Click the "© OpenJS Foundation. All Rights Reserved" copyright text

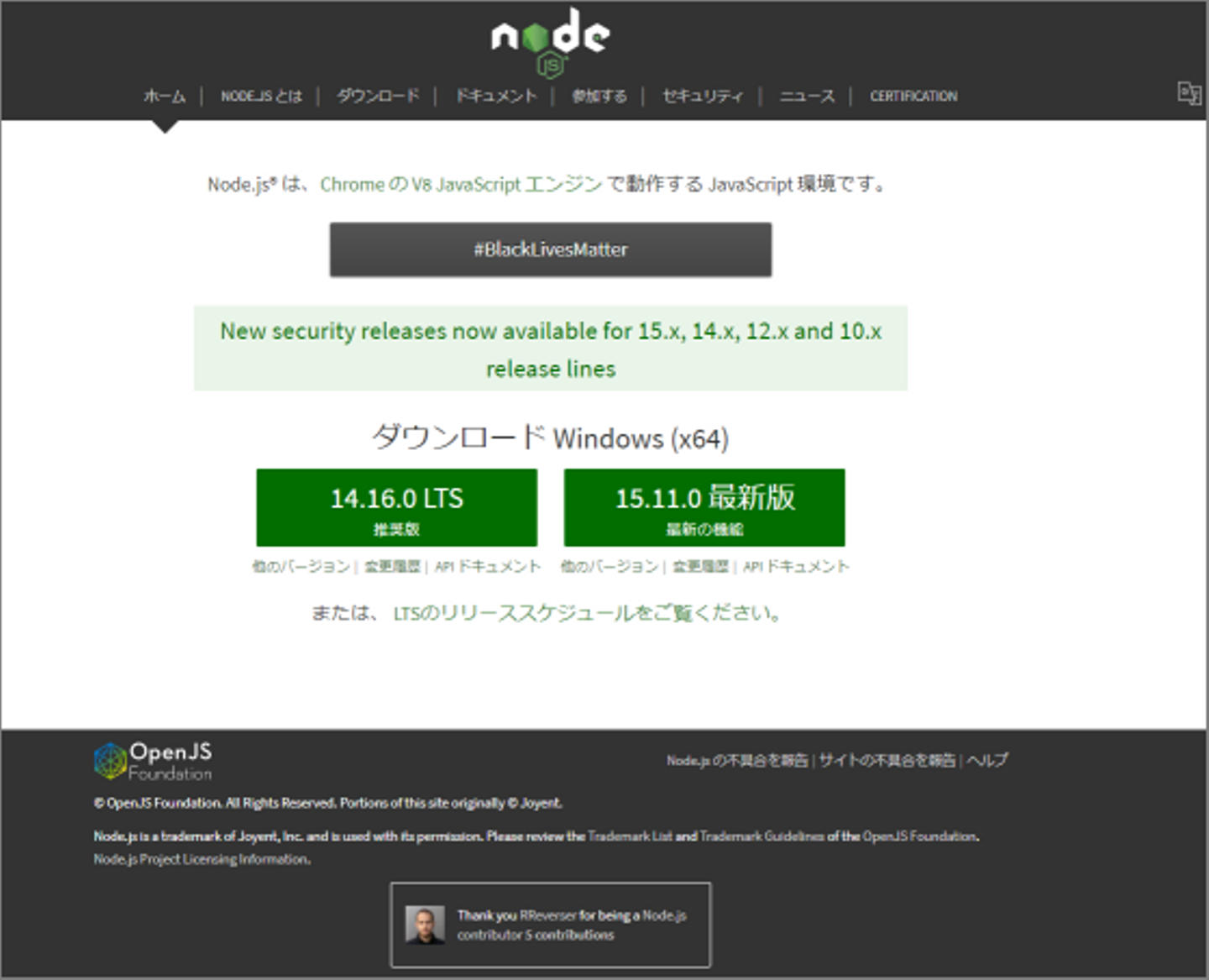tap(215, 804)
